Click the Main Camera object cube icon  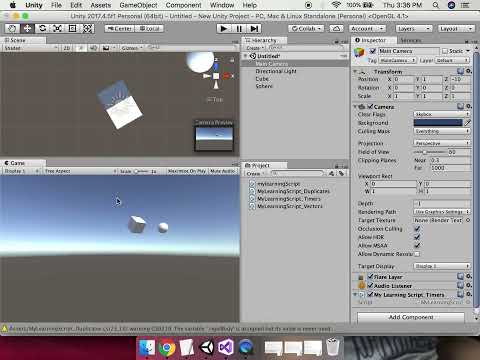(x=359, y=53)
